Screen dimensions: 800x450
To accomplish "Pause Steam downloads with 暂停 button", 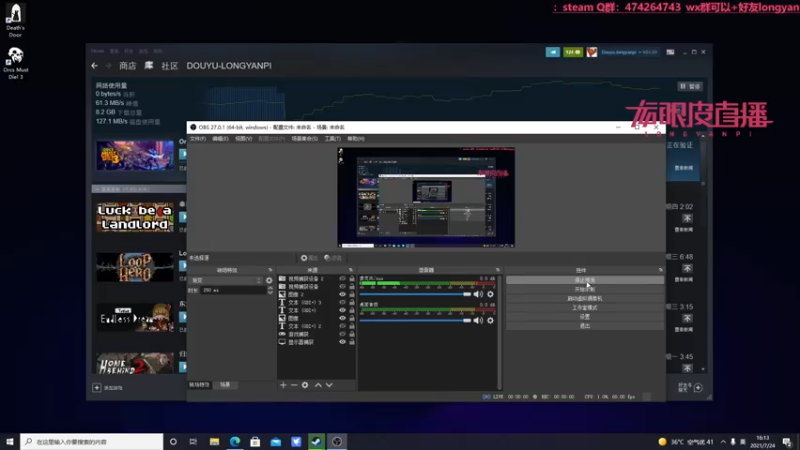I will pyautogui.click(x=690, y=86).
